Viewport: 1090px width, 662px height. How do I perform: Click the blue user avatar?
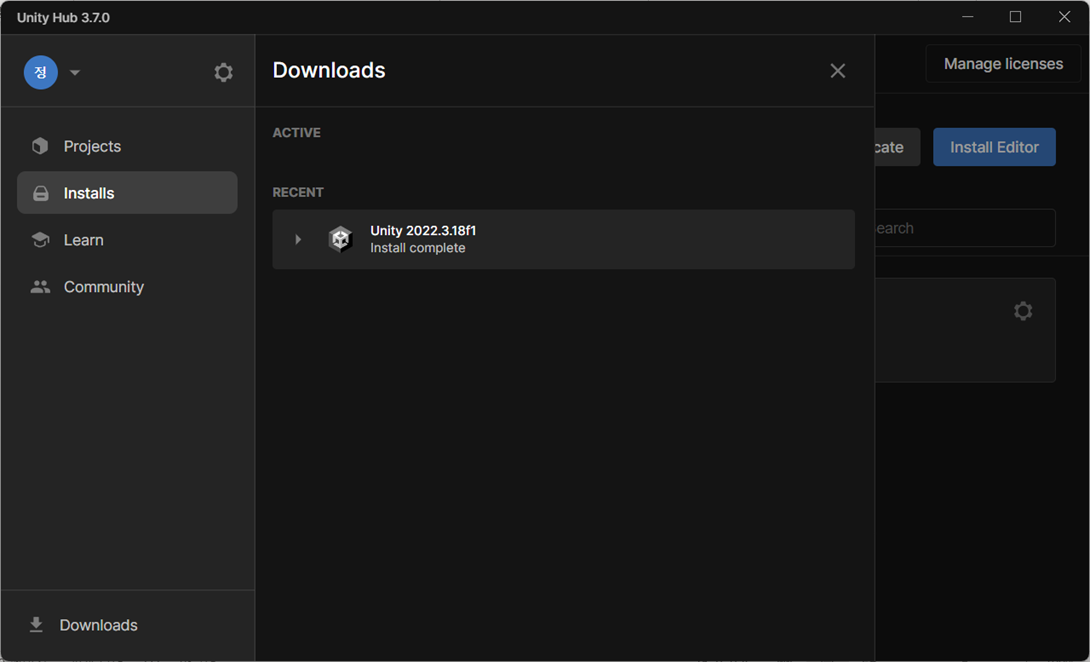click(x=41, y=72)
